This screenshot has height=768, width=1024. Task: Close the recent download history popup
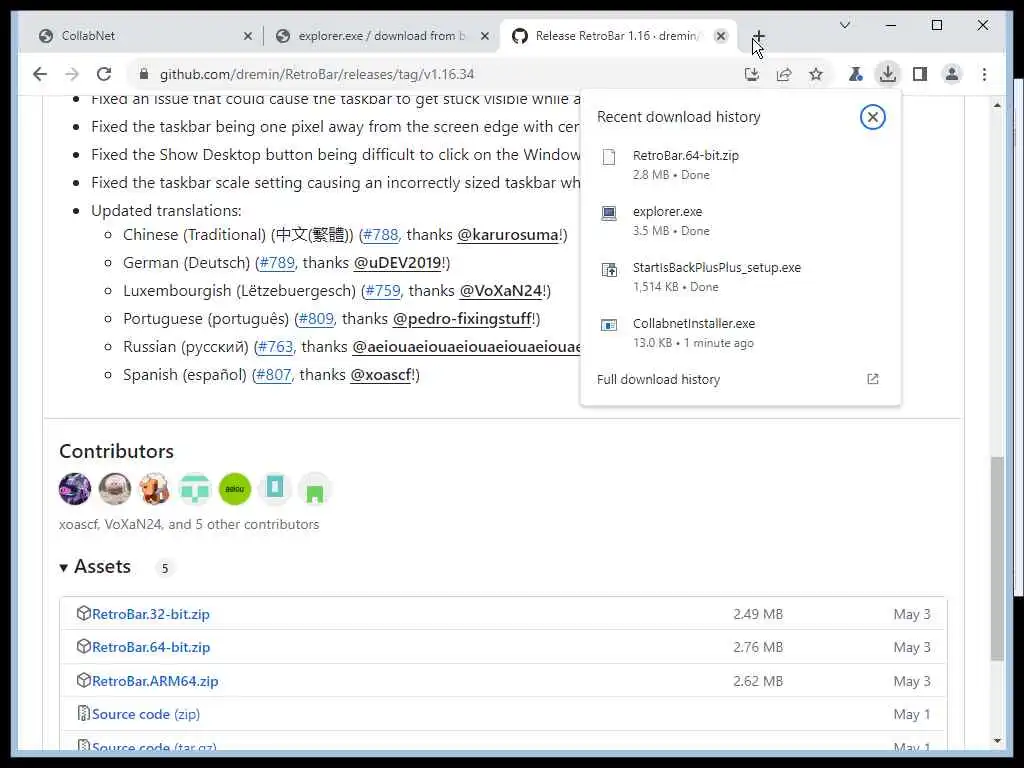pos(872,117)
